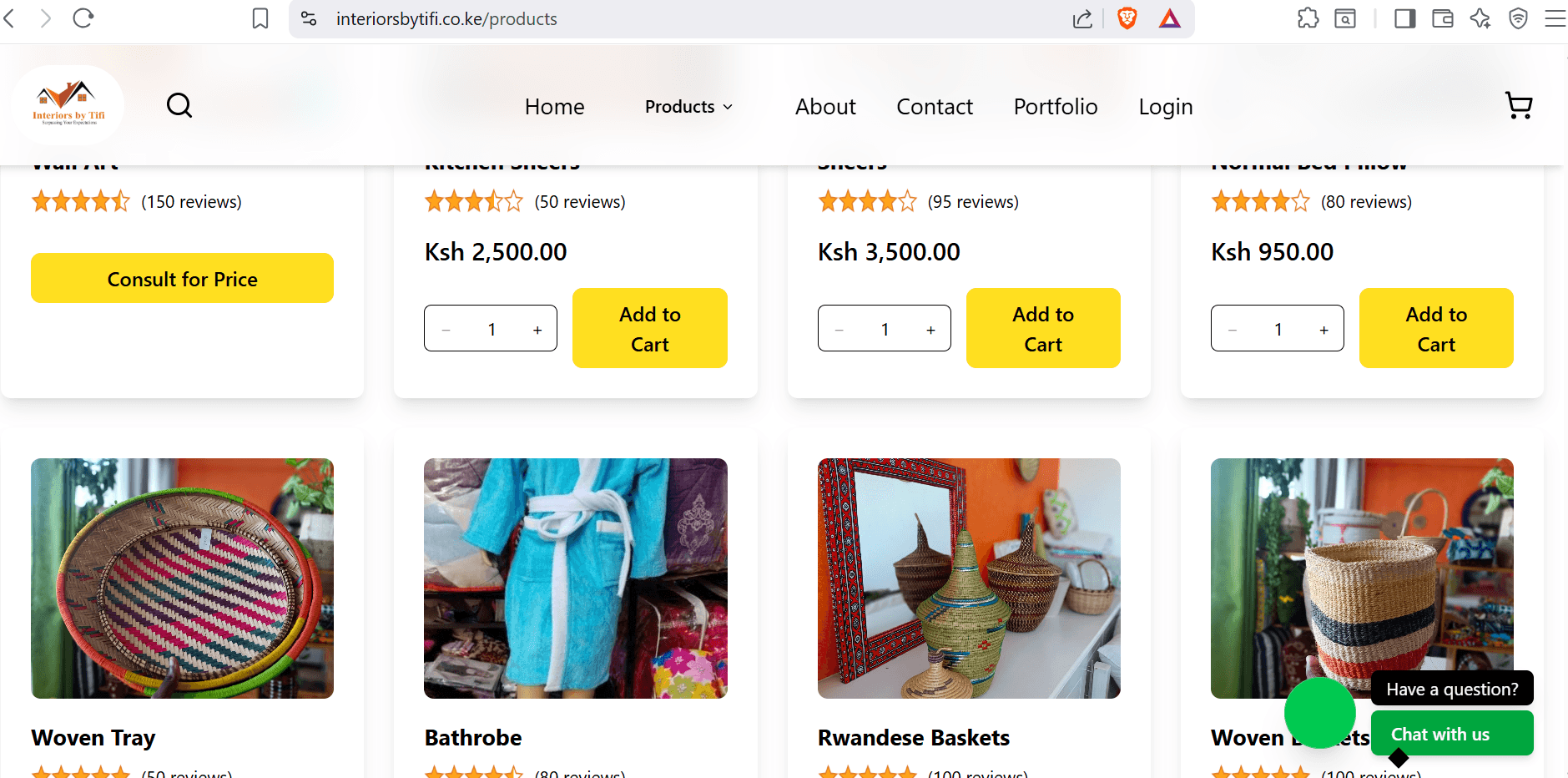This screenshot has width=1568, height=778.
Task: Add the Ksh 3,500.00 item to cart
Action: (1042, 329)
